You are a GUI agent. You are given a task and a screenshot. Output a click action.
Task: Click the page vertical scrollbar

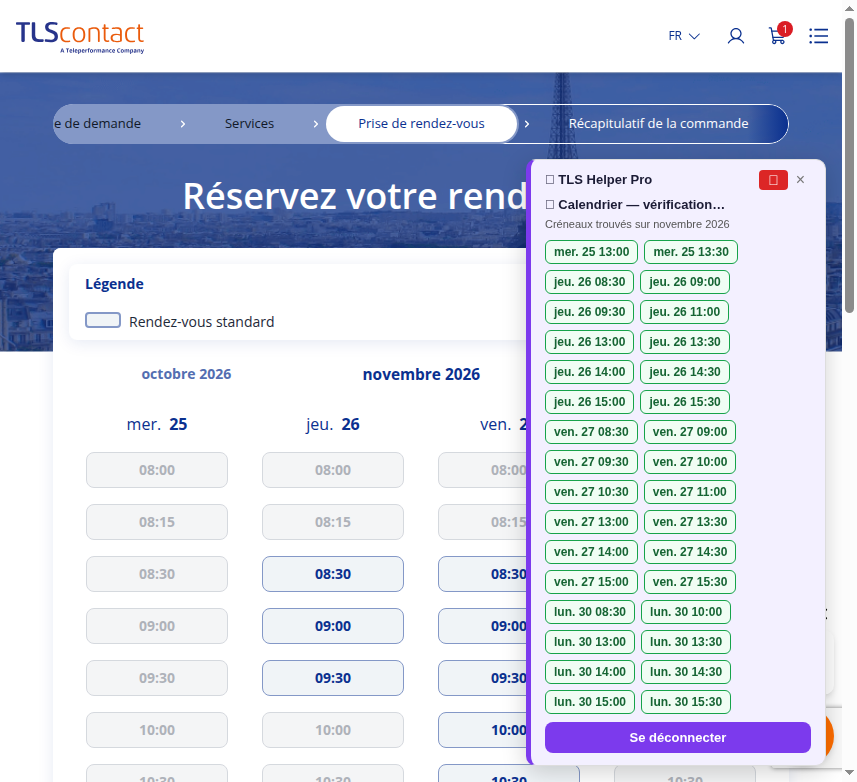tap(849, 166)
